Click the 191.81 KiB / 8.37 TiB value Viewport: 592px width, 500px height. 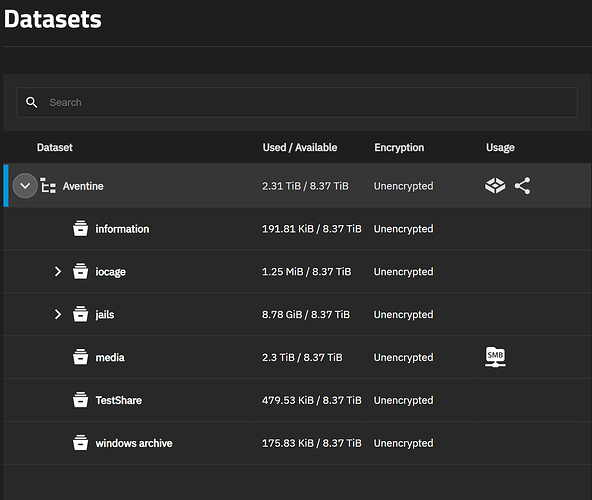point(312,229)
